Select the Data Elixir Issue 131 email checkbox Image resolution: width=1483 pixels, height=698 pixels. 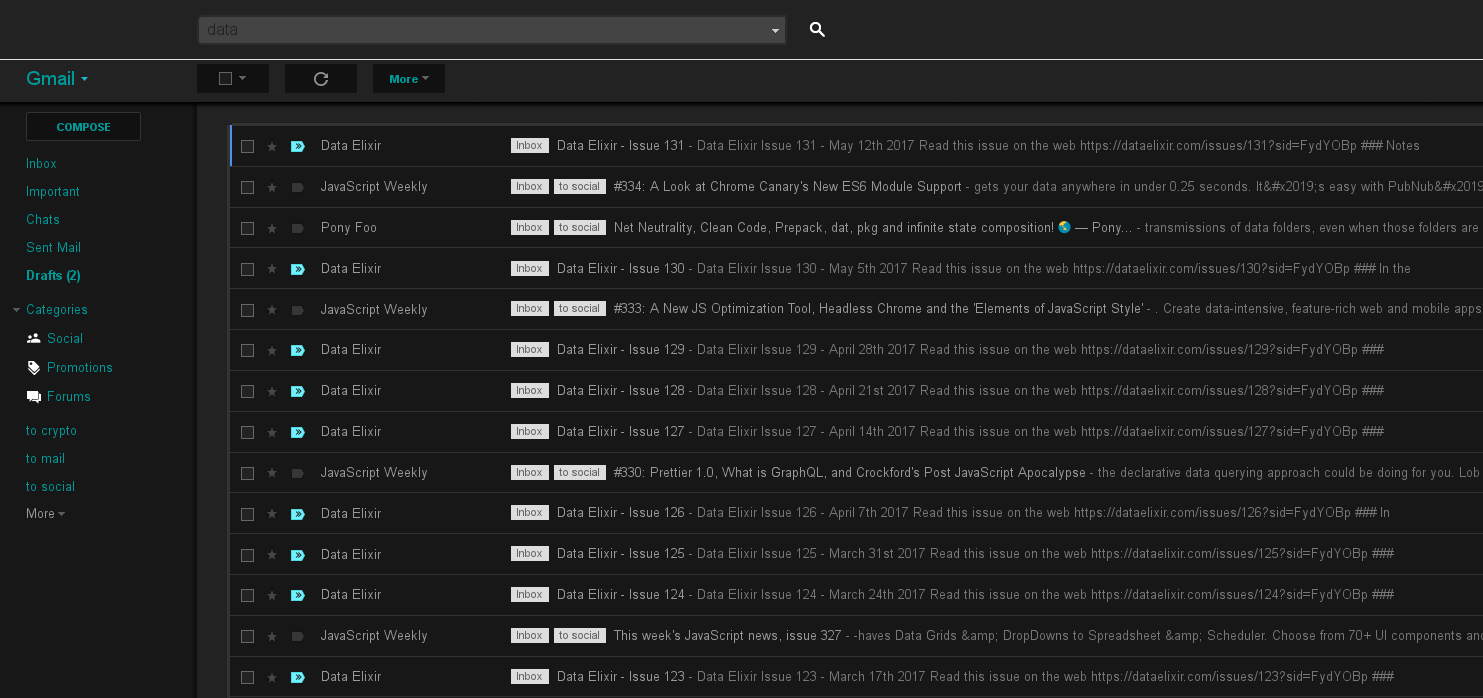pyautogui.click(x=247, y=146)
